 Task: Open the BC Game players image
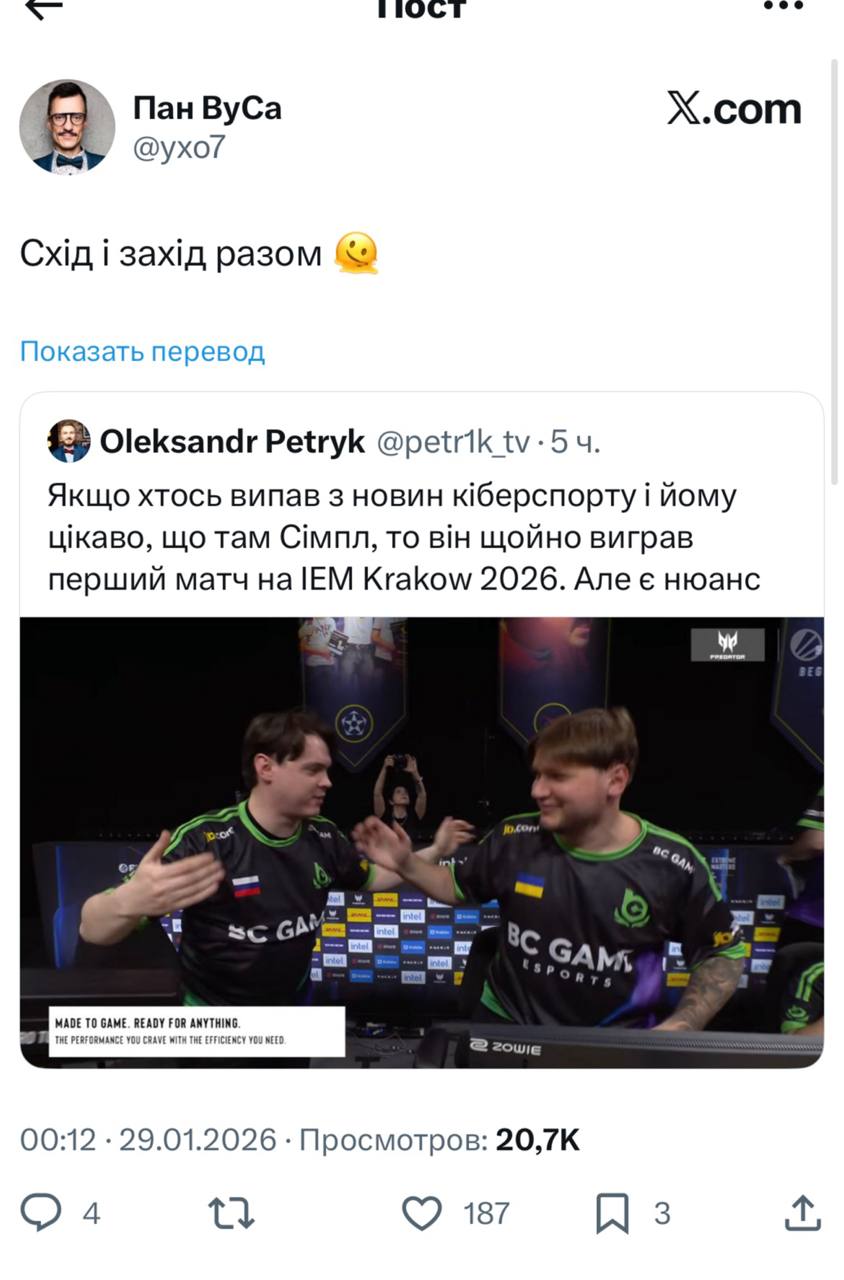point(422,842)
